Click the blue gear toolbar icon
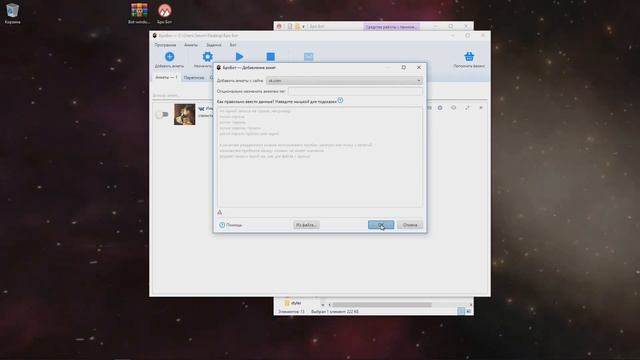640x360 pixels. 207,57
